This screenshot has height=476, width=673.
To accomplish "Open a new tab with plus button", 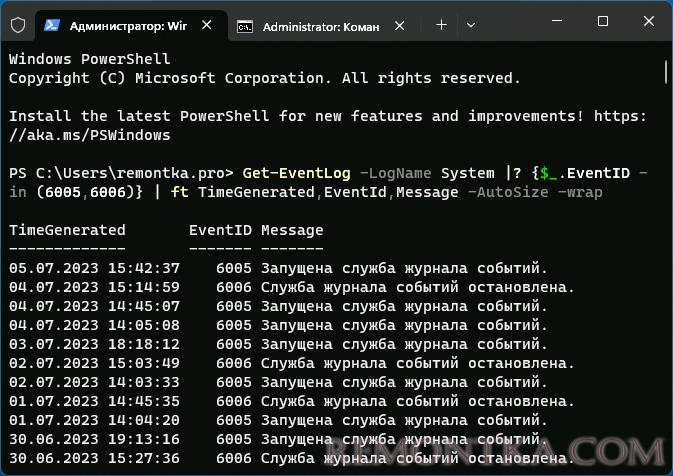I will [441, 25].
